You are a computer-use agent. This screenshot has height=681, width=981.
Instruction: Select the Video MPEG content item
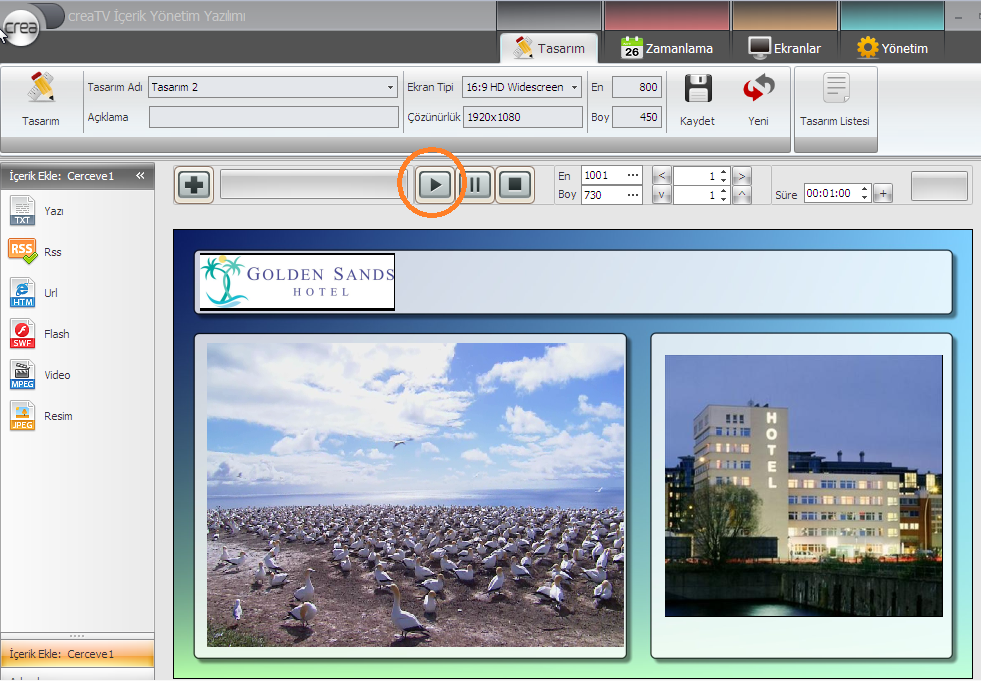coord(23,375)
